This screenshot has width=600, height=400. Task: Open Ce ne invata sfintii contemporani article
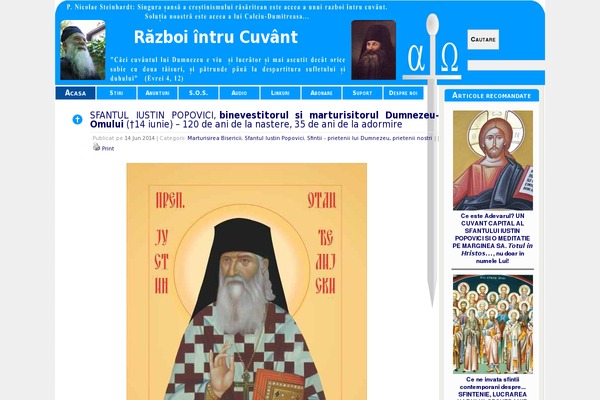coord(492,387)
